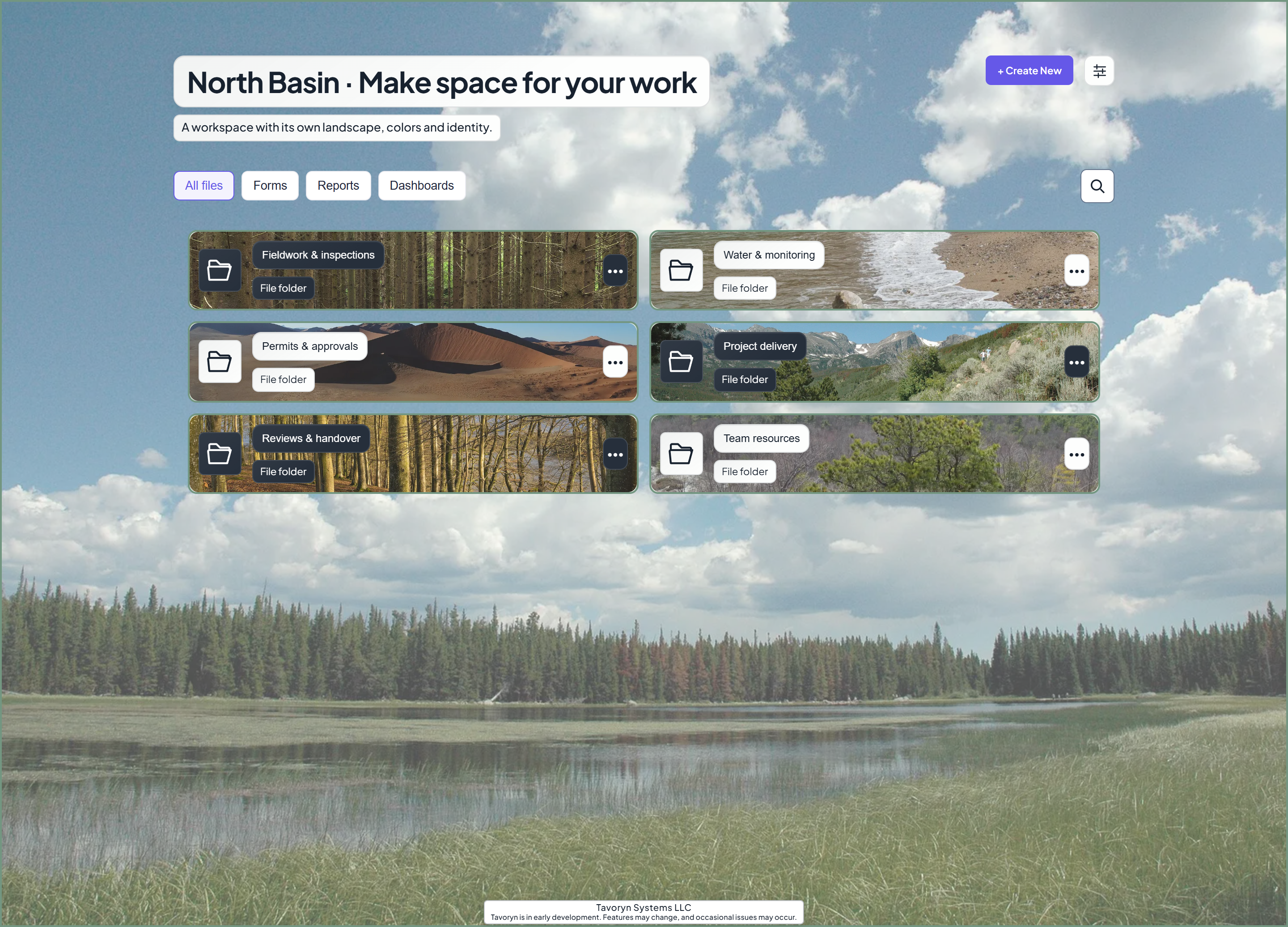Click File folder label under Team resources
1288x927 pixels.
[745, 472]
